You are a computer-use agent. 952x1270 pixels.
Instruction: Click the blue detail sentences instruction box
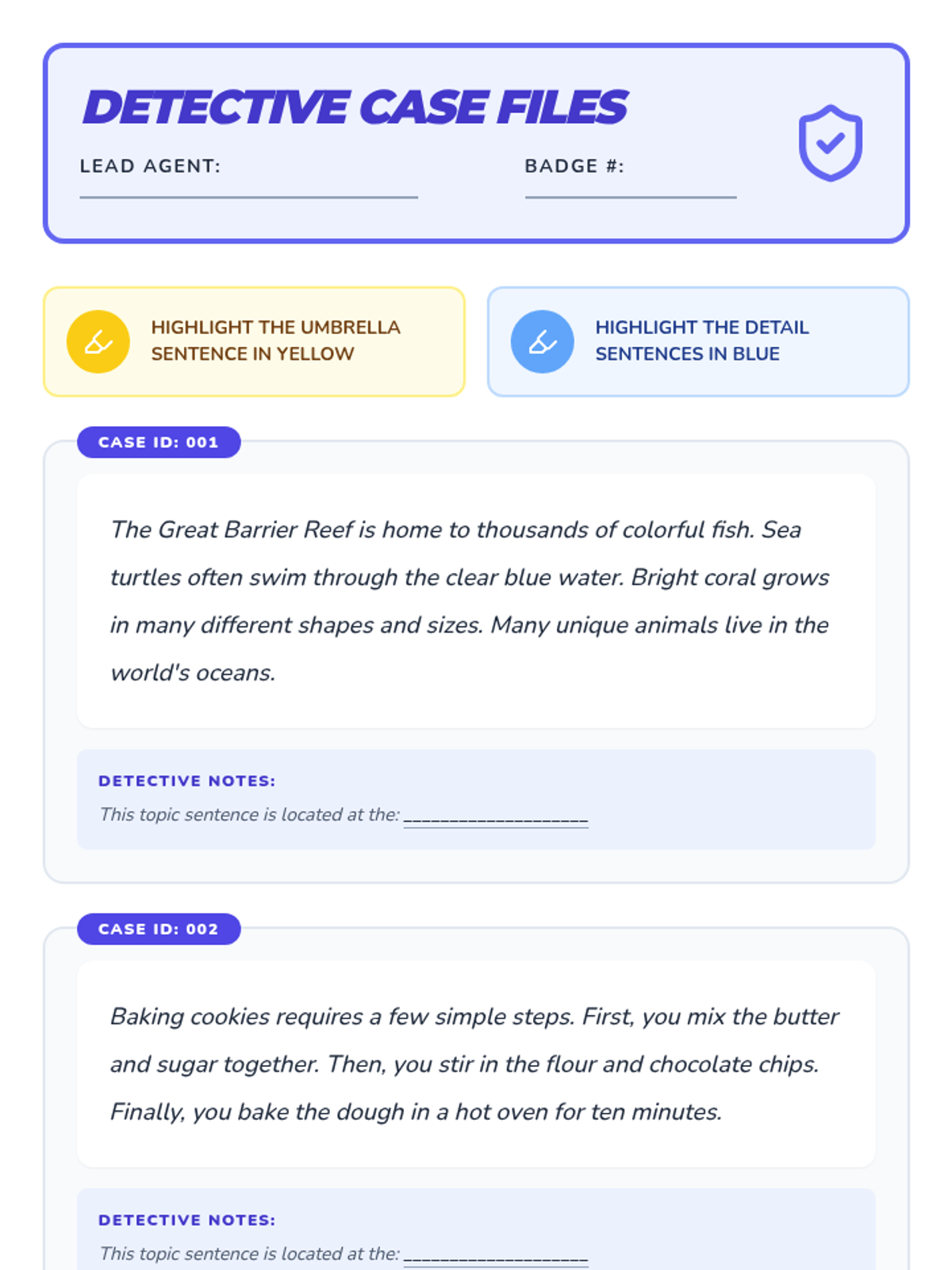[x=698, y=341]
